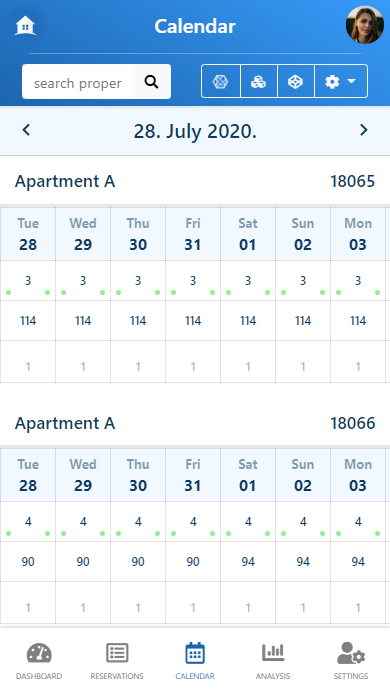
Task: Open the home icon in header
Action: tap(25, 26)
